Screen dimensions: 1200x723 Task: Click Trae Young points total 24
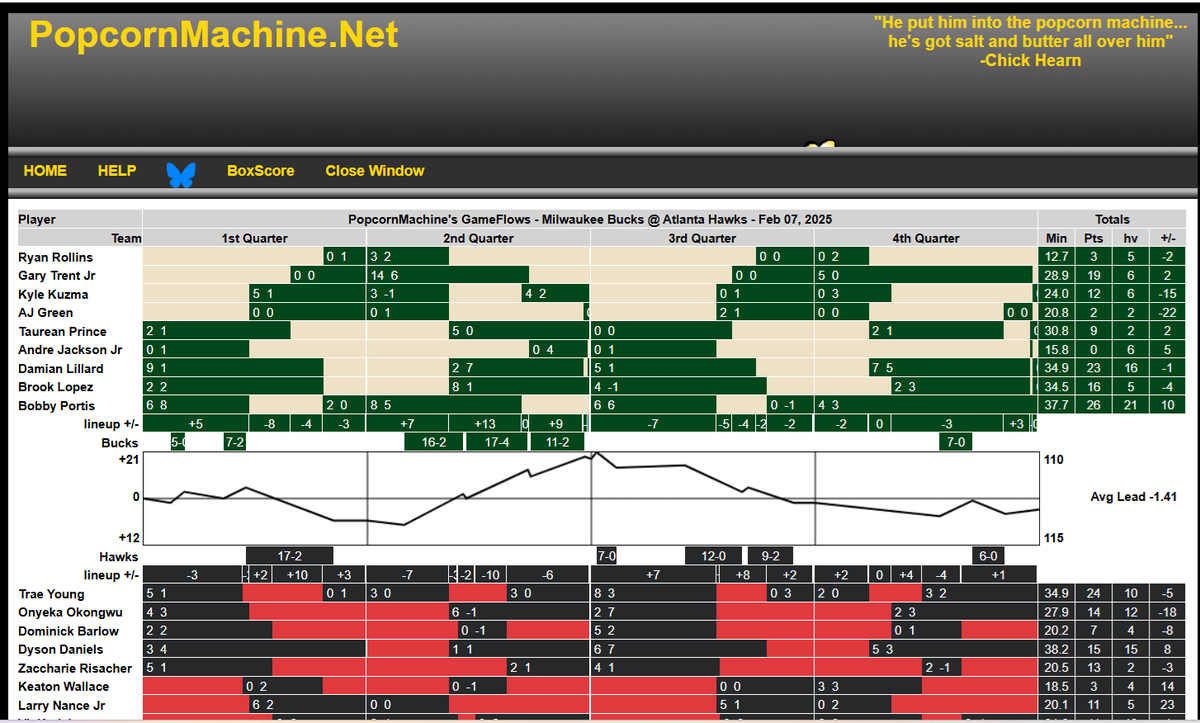pos(1093,594)
